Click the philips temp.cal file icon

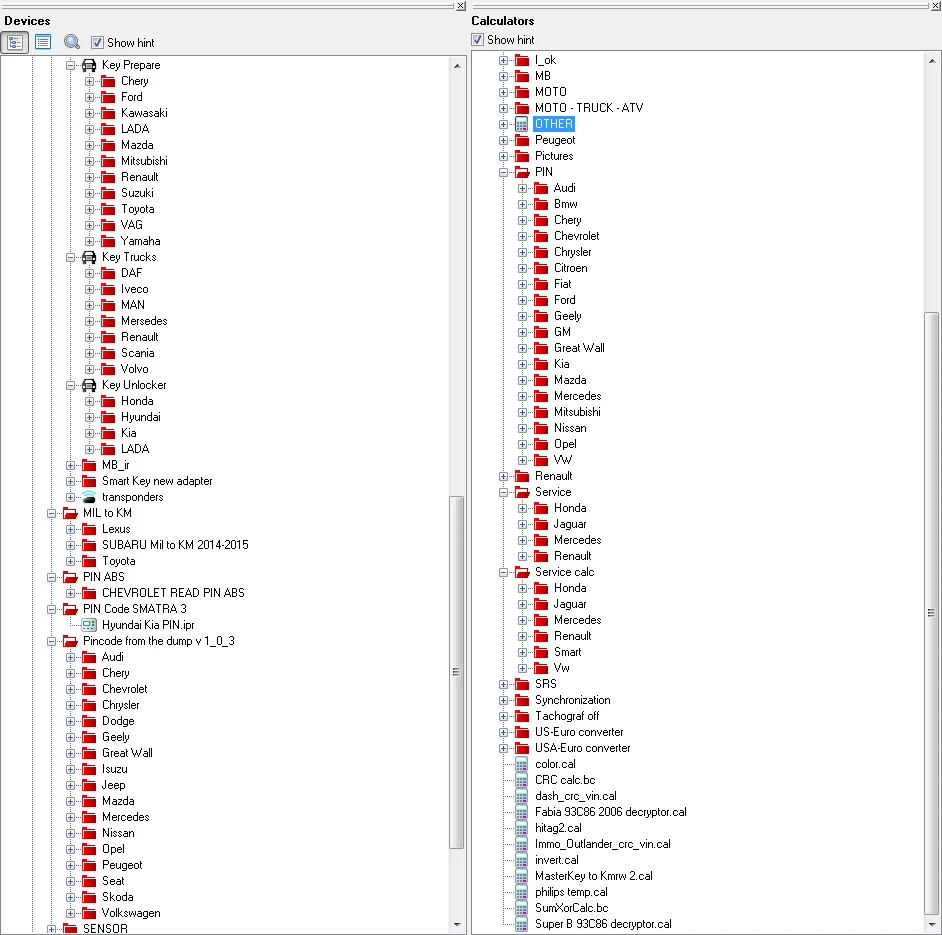pos(521,892)
